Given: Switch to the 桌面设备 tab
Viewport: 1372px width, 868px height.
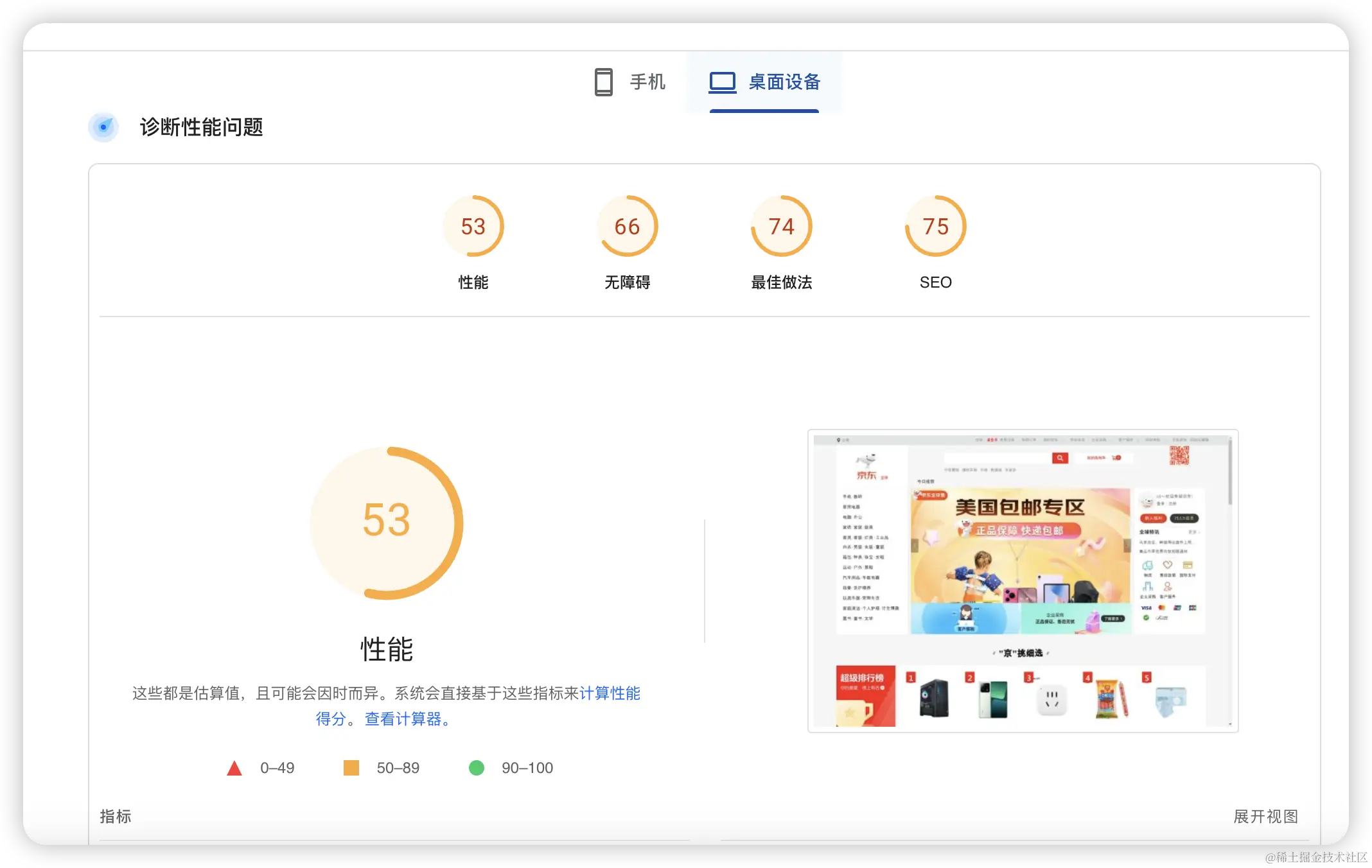Looking at the screenshot, I should point(784,82).
